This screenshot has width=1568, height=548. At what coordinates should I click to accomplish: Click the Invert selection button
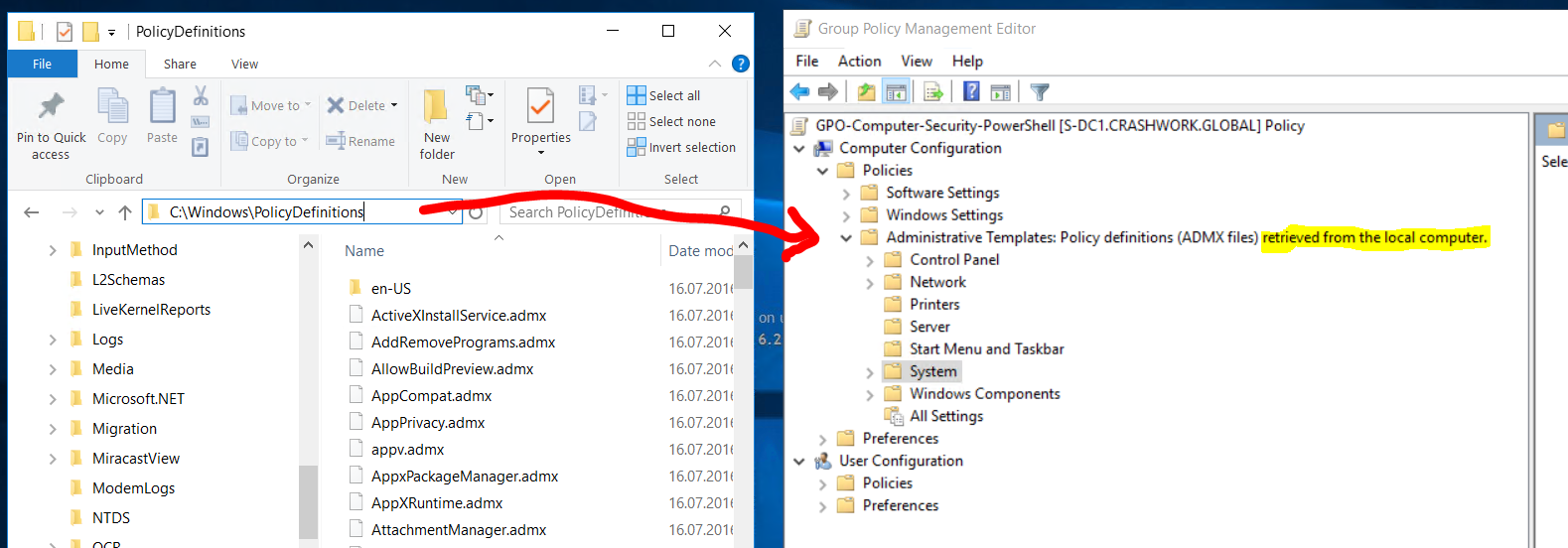(681, 147)
